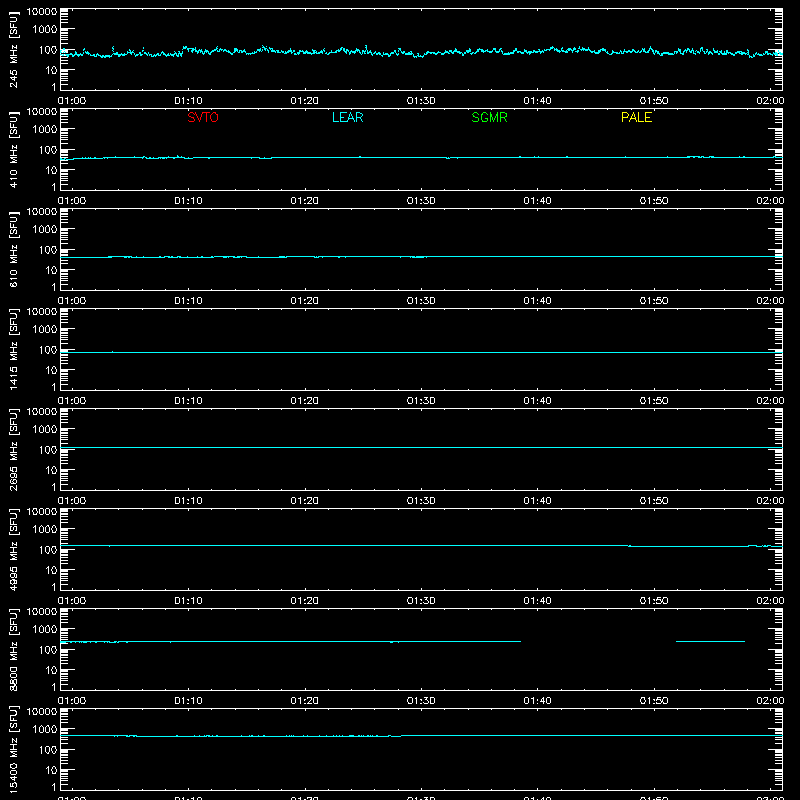Click 01:30 time label under 1415 MHz panel
This screenshot has width=800, height=800.
(421, 401)
